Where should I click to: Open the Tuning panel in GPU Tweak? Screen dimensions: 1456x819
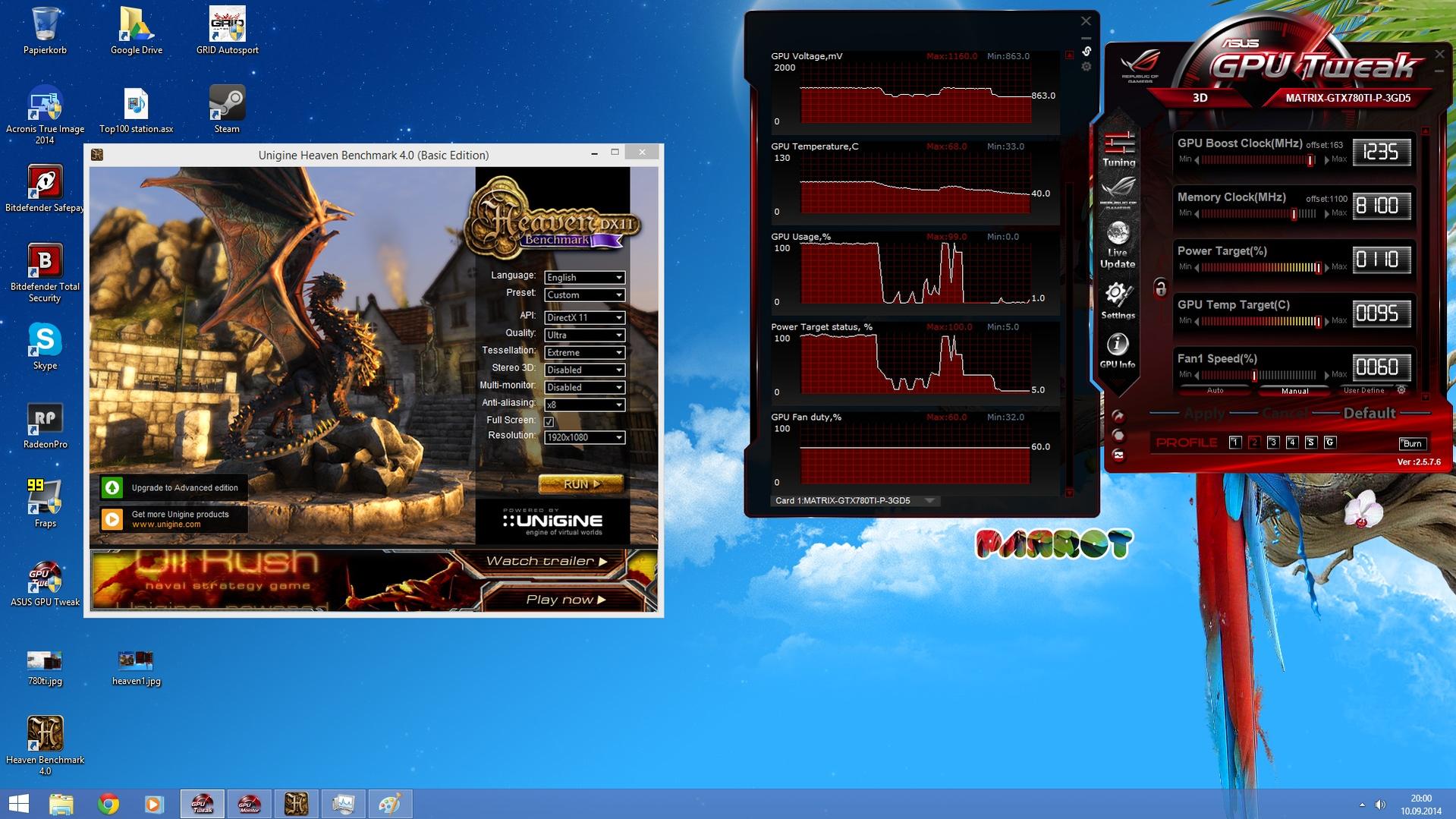click(x=1118, y=150)
